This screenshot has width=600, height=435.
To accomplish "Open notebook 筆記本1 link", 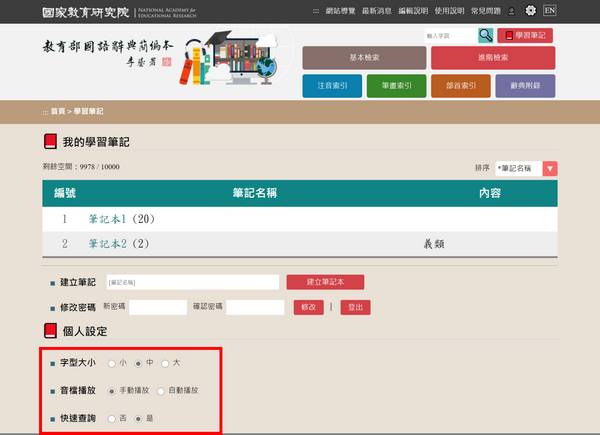I will tap(108, 219).
